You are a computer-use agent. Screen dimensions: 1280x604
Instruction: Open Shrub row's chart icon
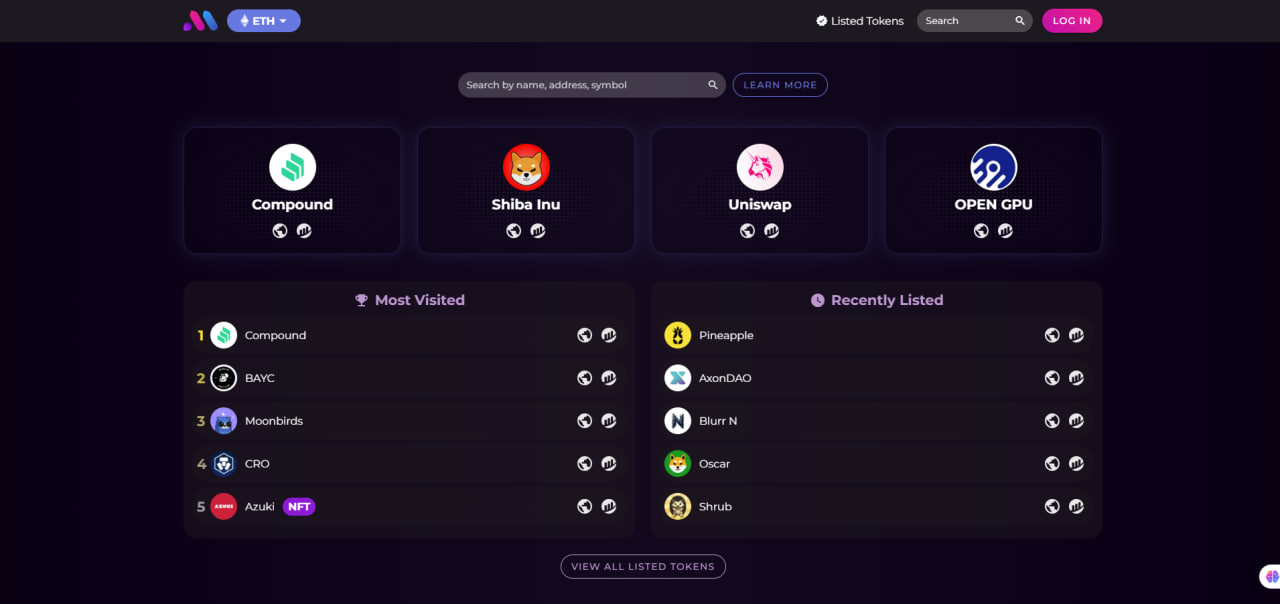[1076, 507]
